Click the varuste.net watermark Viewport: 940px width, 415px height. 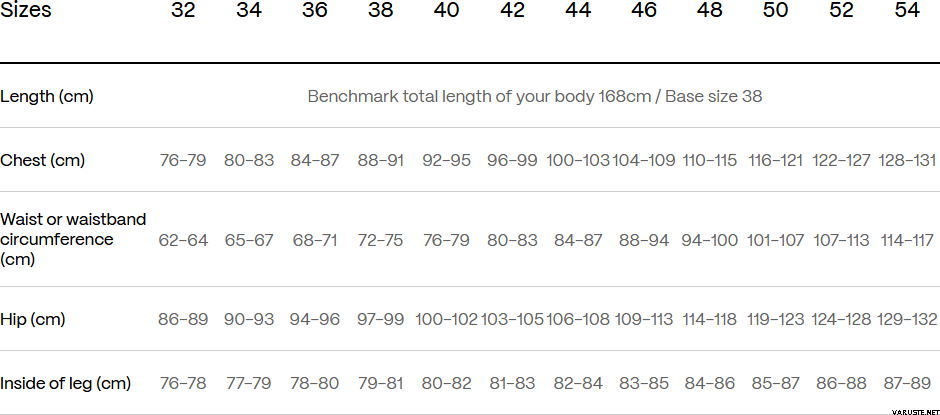pos(904,408)
